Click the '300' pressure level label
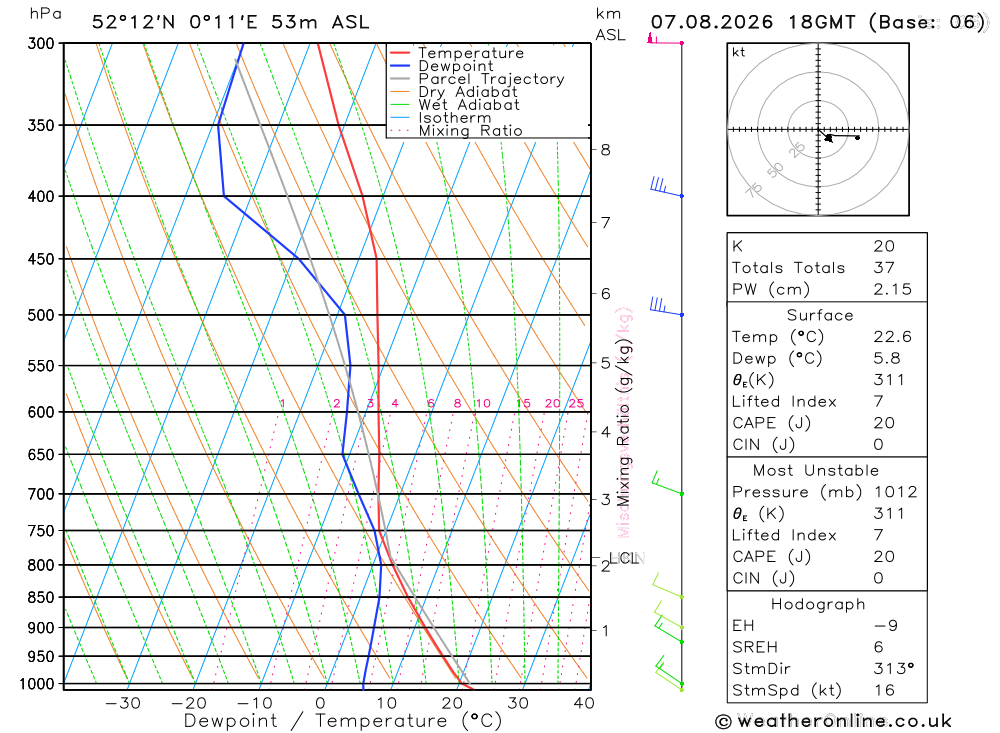This screenshot has width=1000, height=733. click(x=41, y=43)
